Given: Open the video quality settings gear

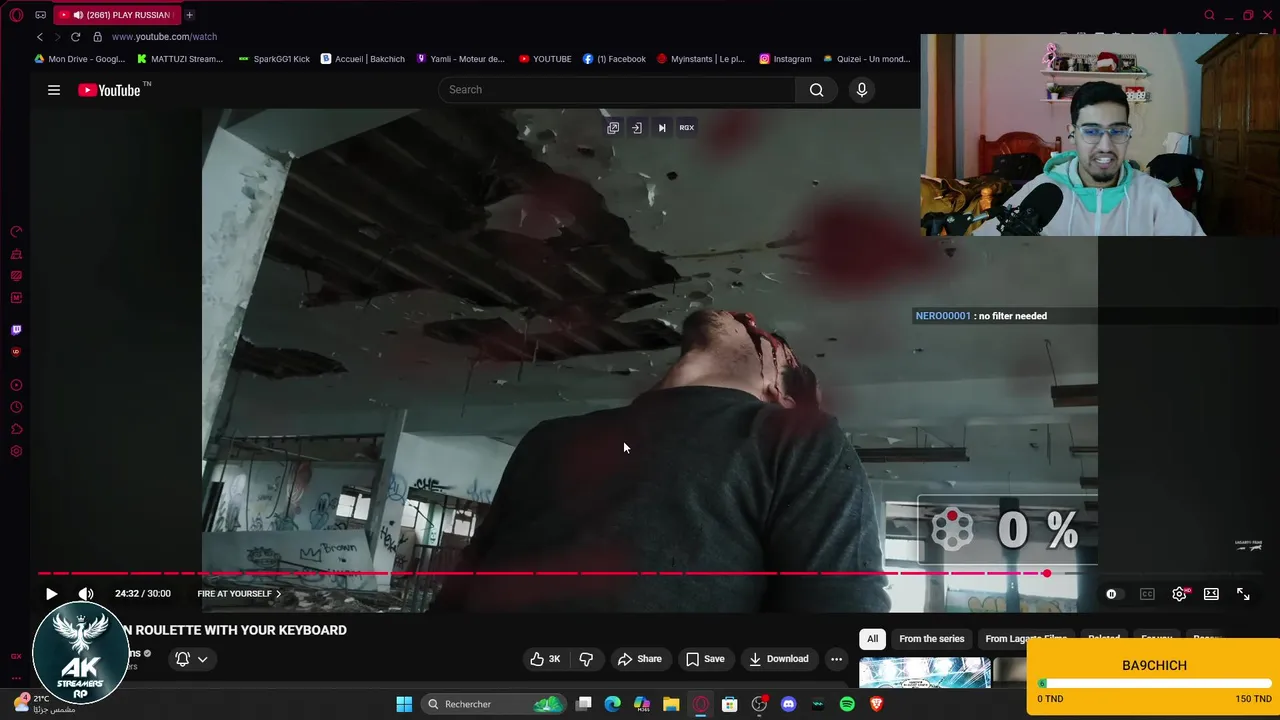Looking at the screenshot, I should 1180,594.
